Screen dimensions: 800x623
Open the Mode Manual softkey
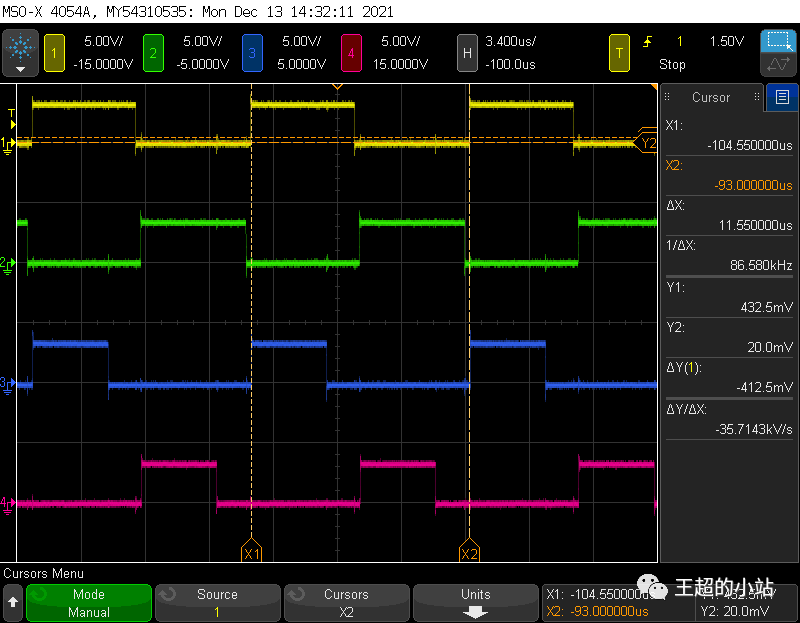coord(89,603)
